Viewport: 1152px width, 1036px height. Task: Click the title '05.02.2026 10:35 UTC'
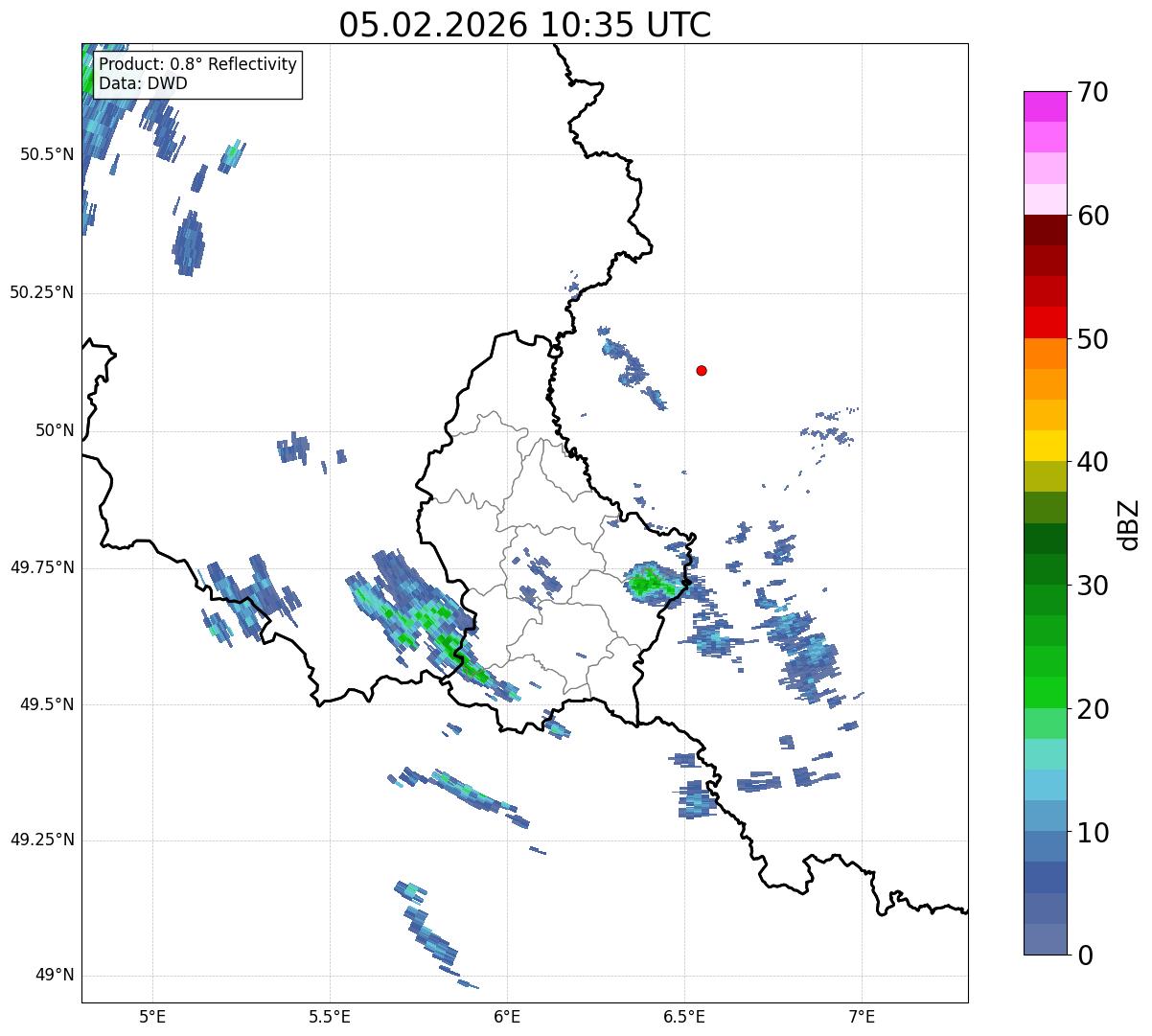525,25
